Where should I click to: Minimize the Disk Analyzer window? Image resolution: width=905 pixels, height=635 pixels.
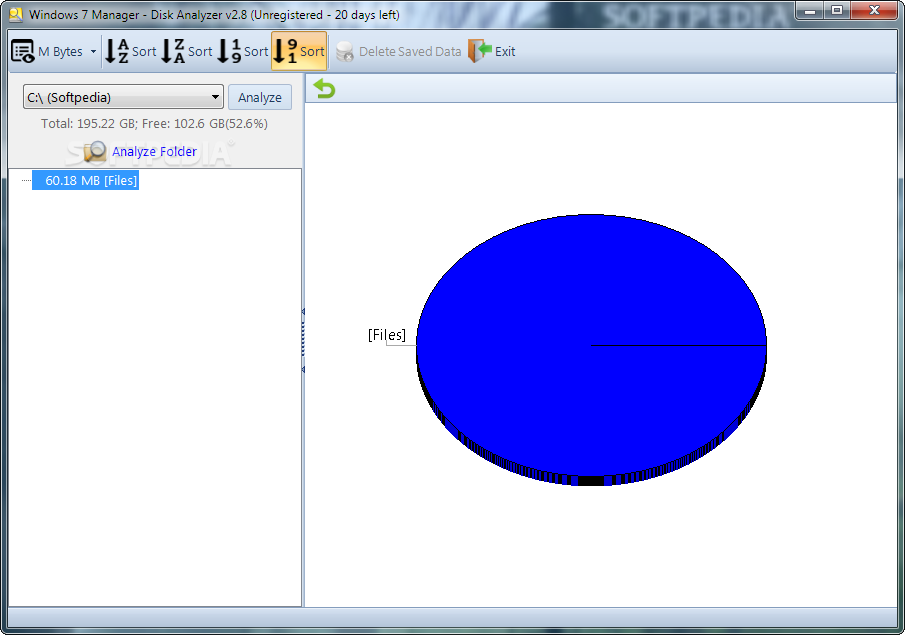[810, 10]
